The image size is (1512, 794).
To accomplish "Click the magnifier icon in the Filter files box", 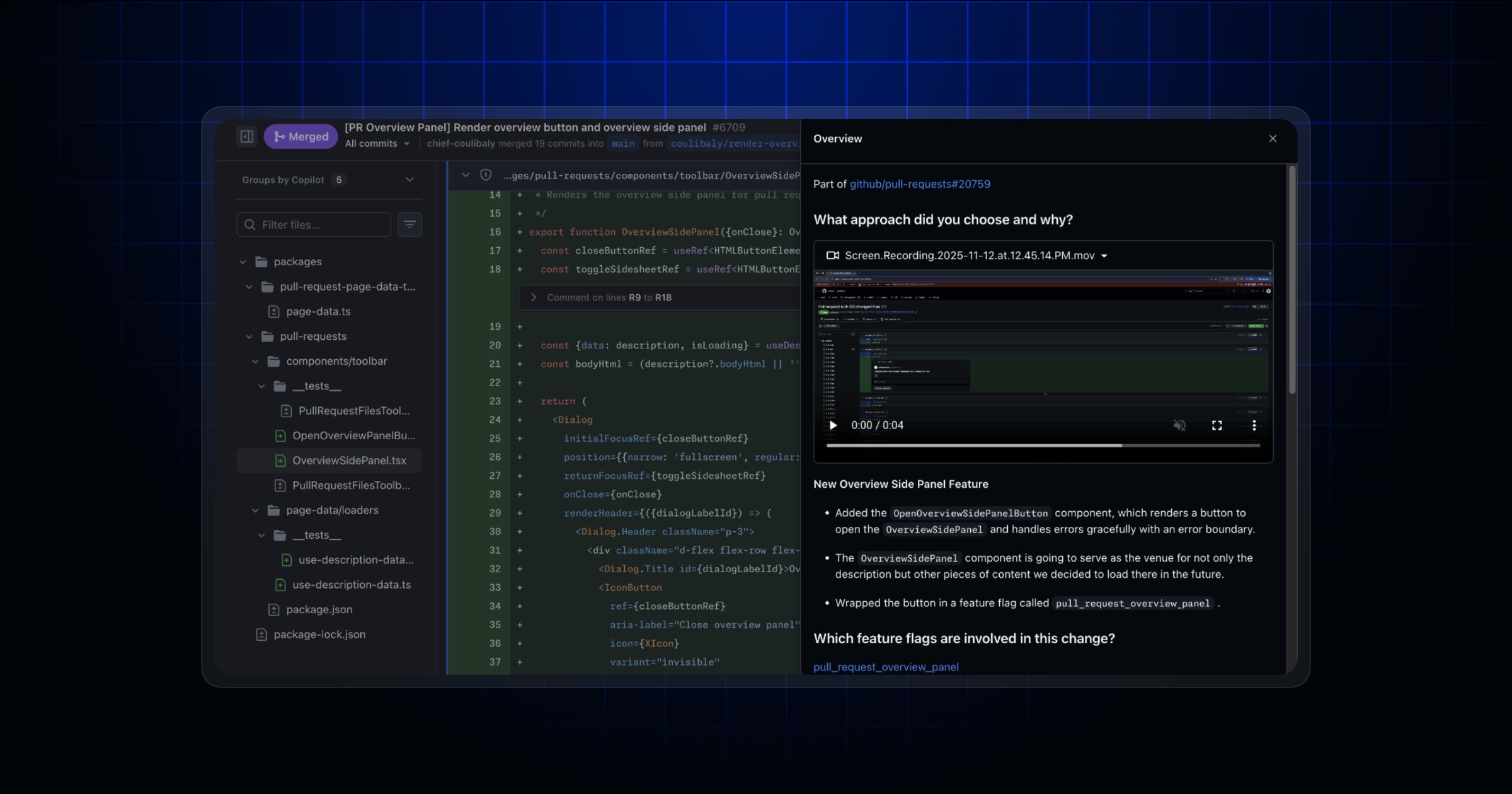I will coord(250,224).
